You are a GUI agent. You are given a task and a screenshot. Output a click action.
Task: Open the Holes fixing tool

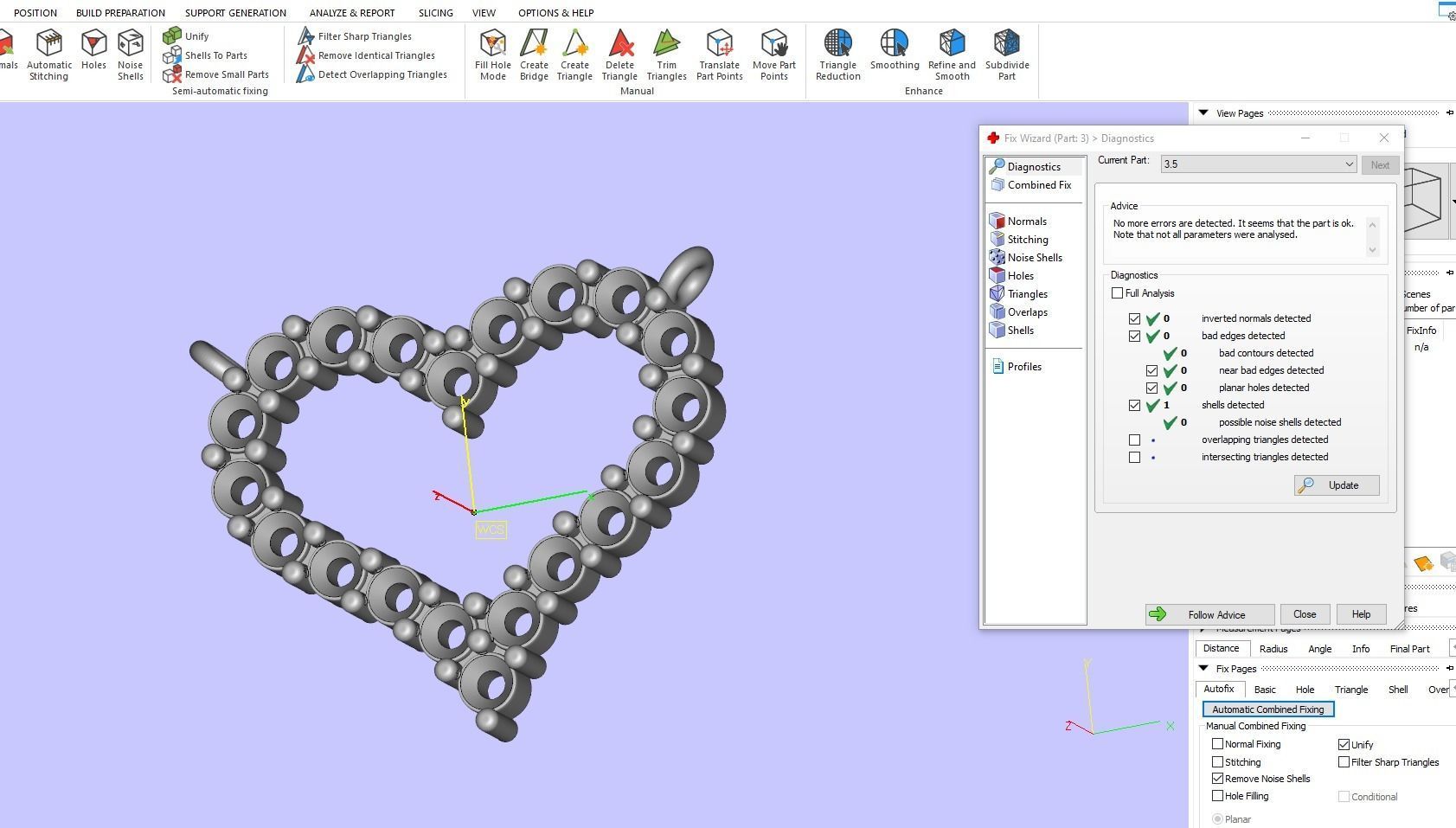[x=93, y=49]
